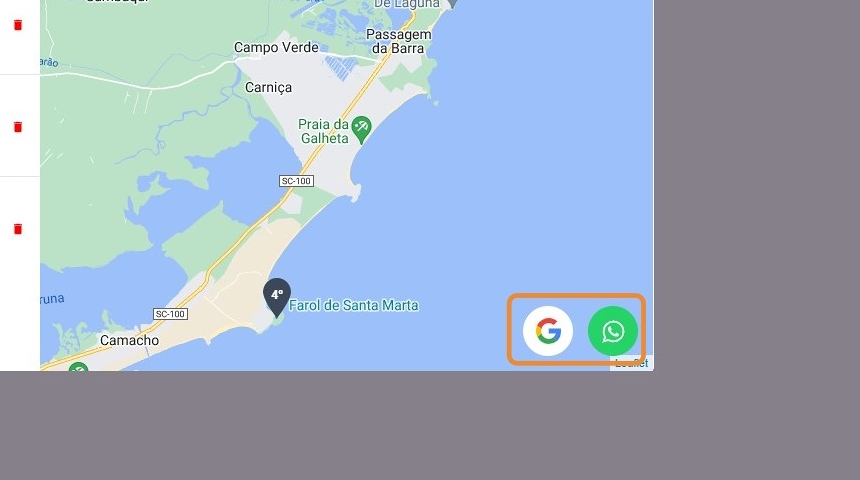Screen dimensions: 860x480
Task: Open the Leaflet attribution link
Action: click(x=631, y=363)
